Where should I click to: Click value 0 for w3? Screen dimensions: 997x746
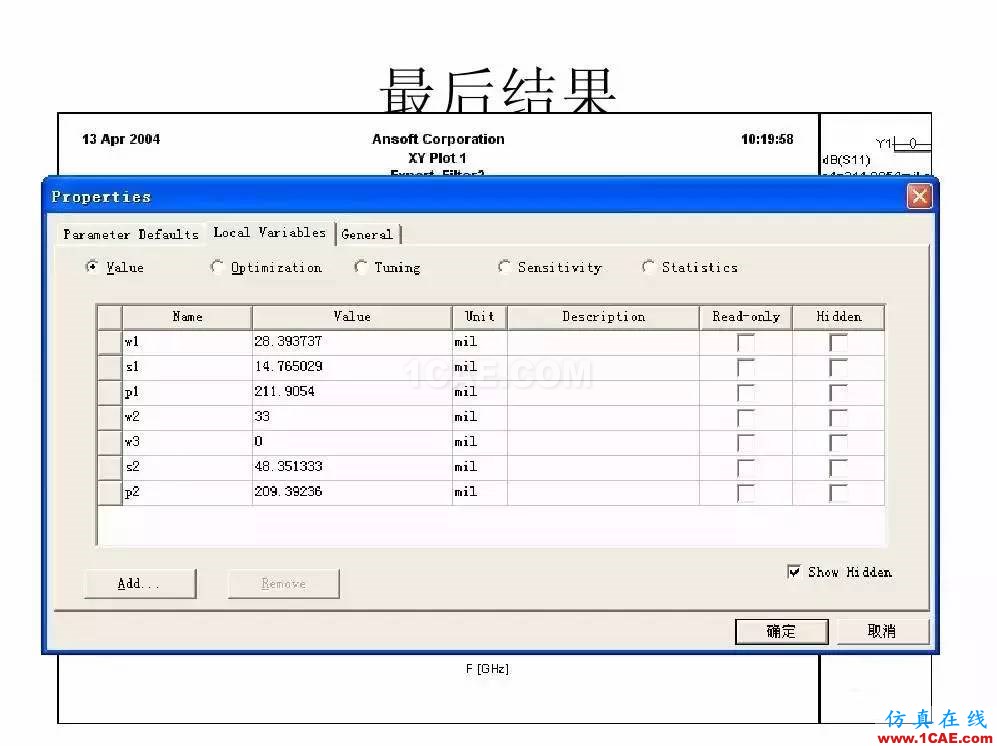352,441
